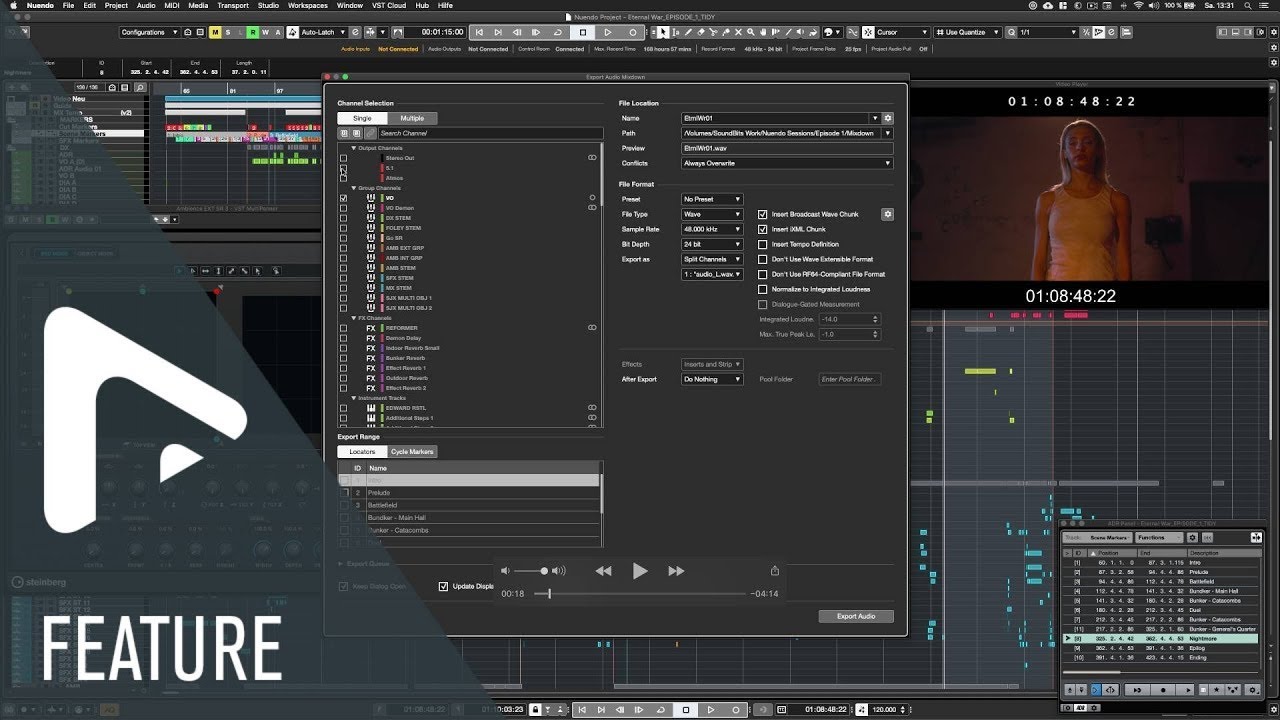The height and width of the screenshot is (720, 1280).
Task: Click the Export Audio button
Action: (x=856, y=616)
